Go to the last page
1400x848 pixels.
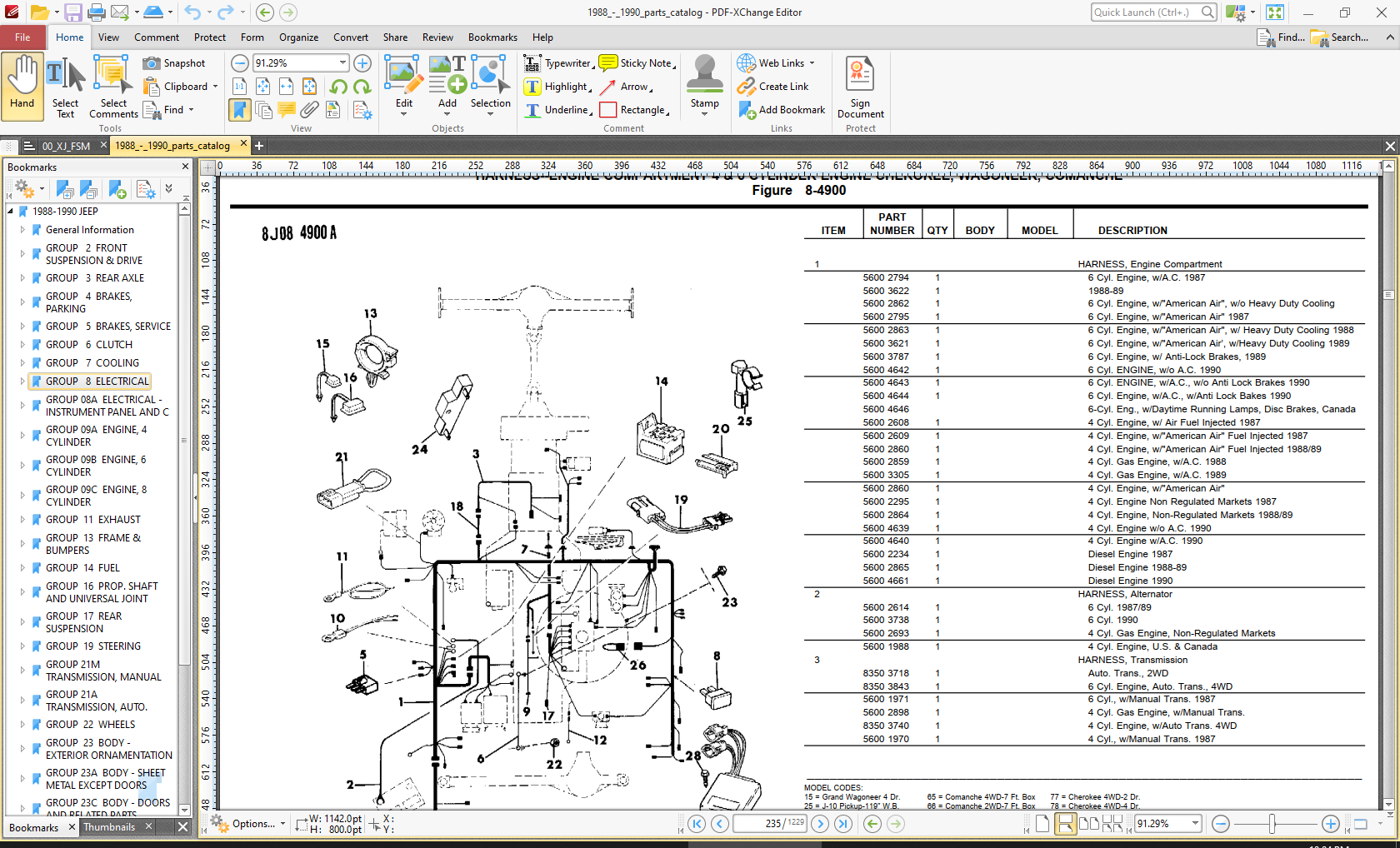(x=843, y=824)
